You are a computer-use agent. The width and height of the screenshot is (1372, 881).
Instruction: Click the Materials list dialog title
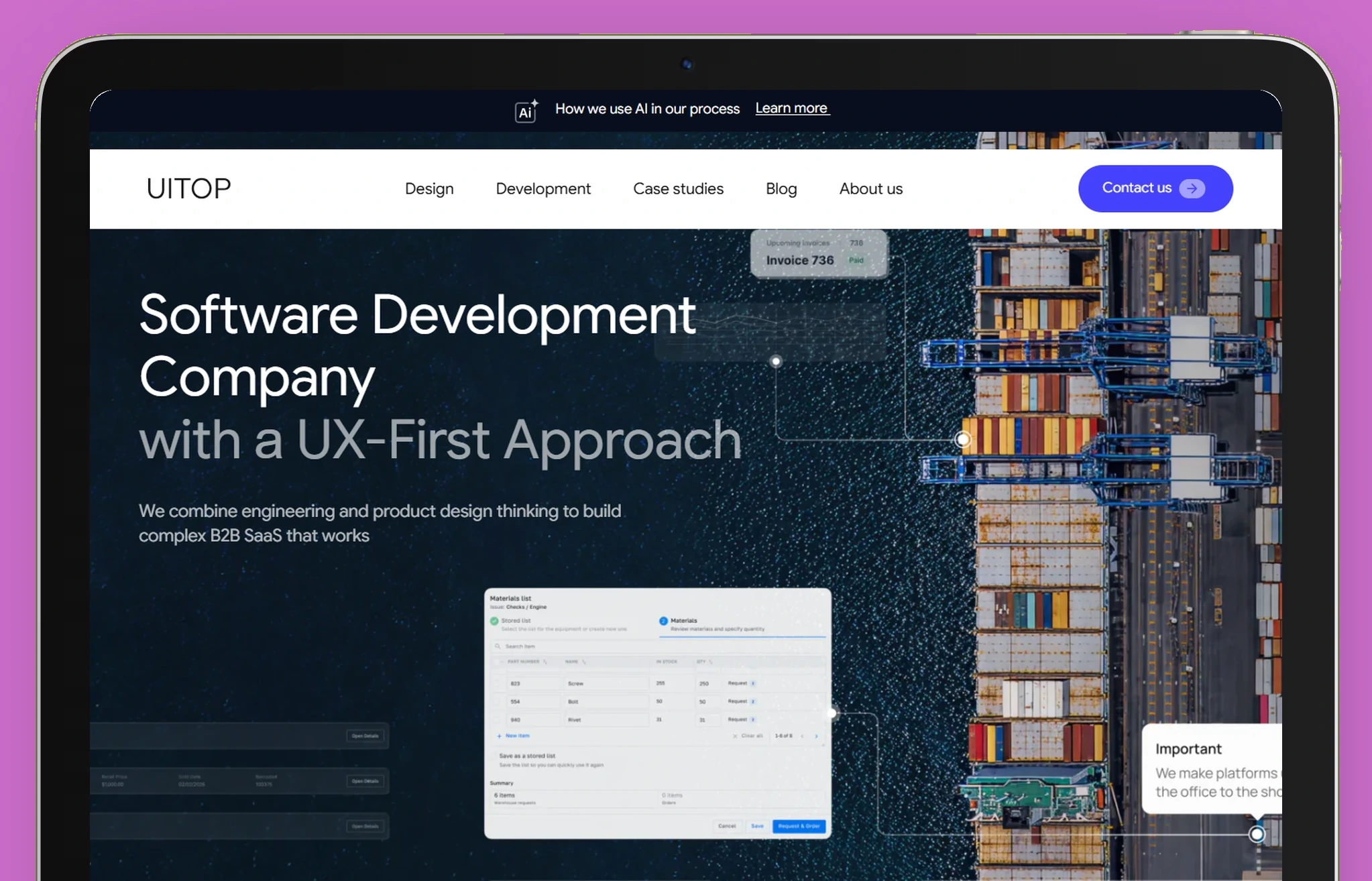510,599
